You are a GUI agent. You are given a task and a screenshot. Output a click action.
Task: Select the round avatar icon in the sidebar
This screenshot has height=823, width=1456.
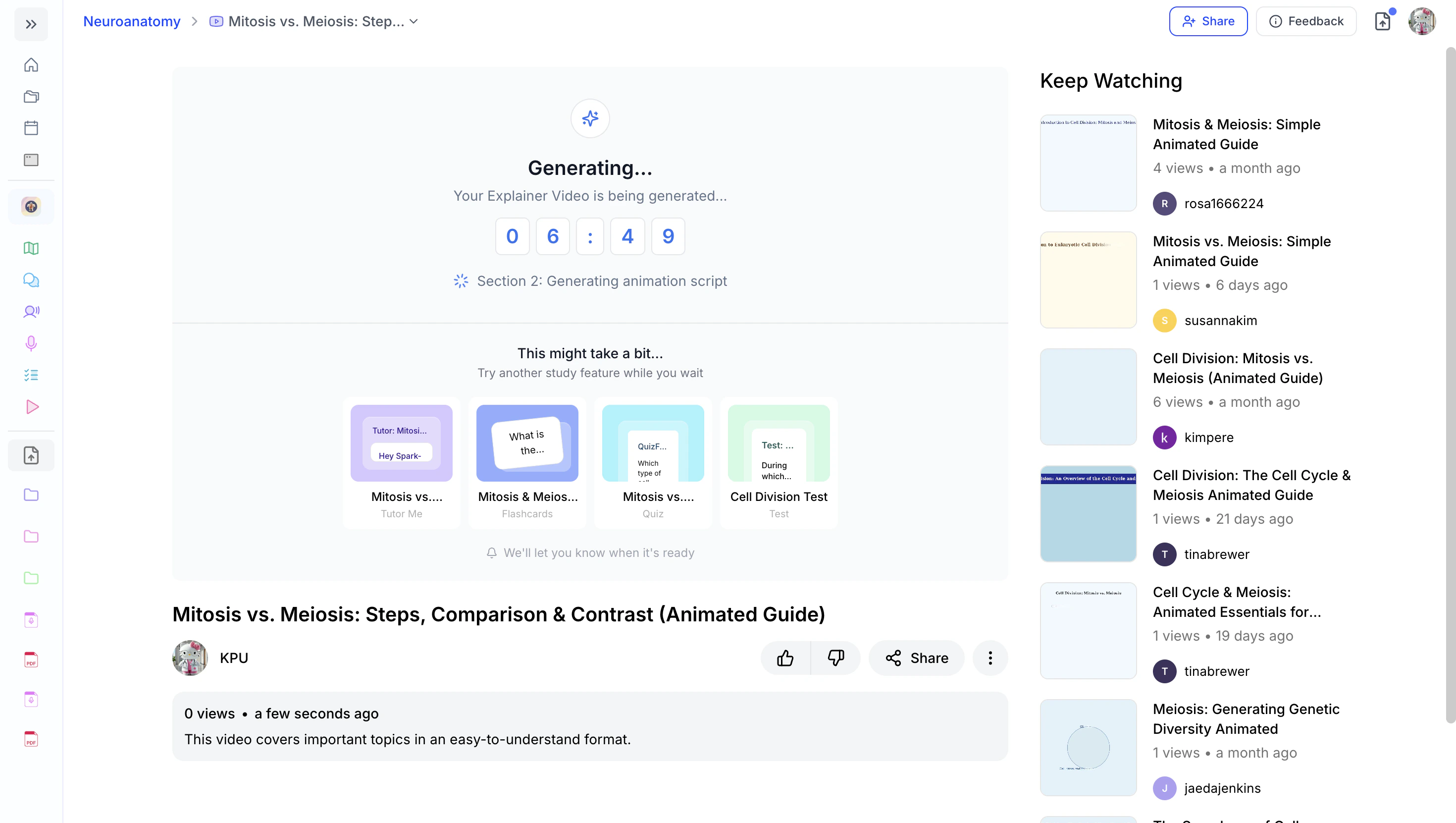coord(31,207)
